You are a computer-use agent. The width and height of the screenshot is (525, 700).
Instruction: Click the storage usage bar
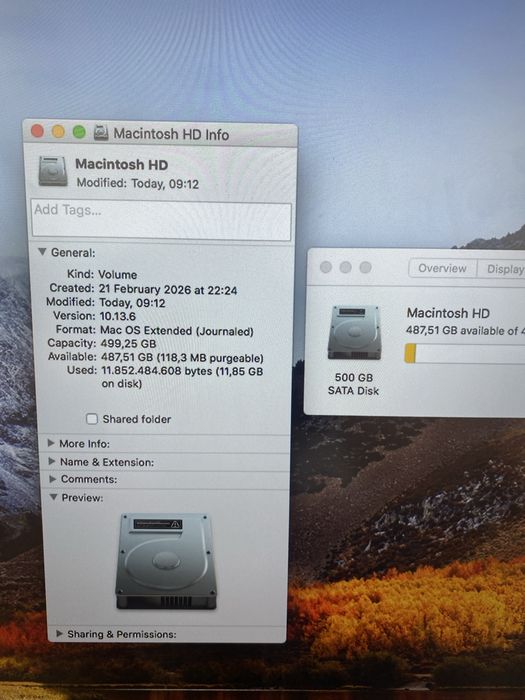465,353
